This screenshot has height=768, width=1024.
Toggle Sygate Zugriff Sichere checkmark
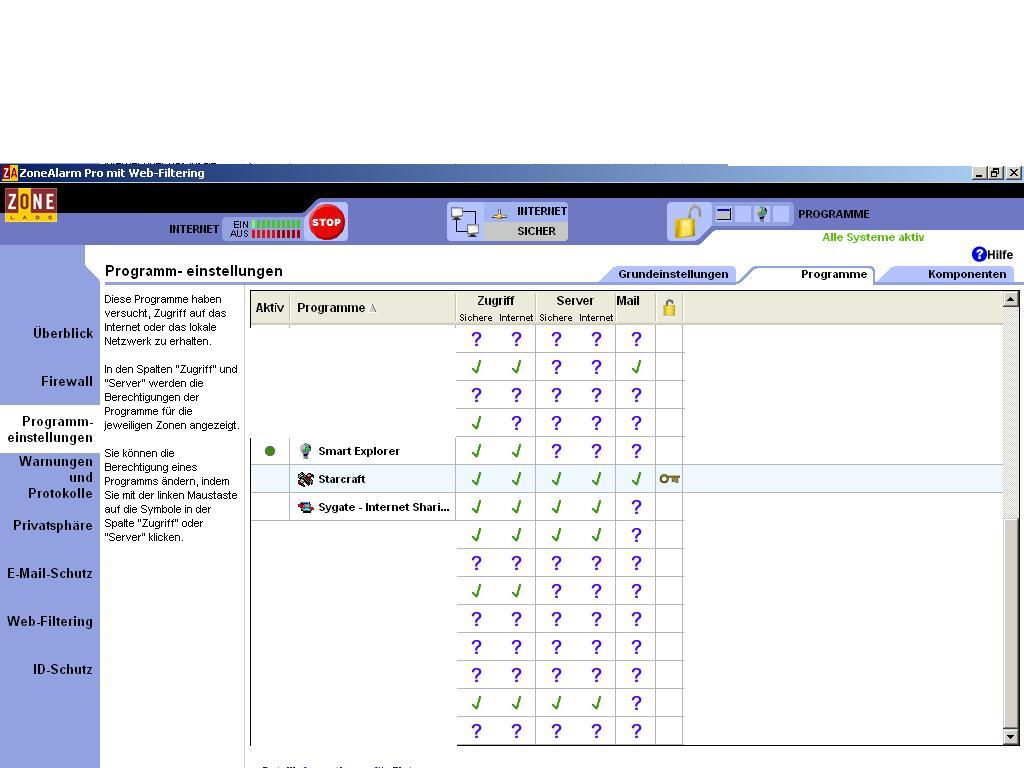click(x=476, y=507)
